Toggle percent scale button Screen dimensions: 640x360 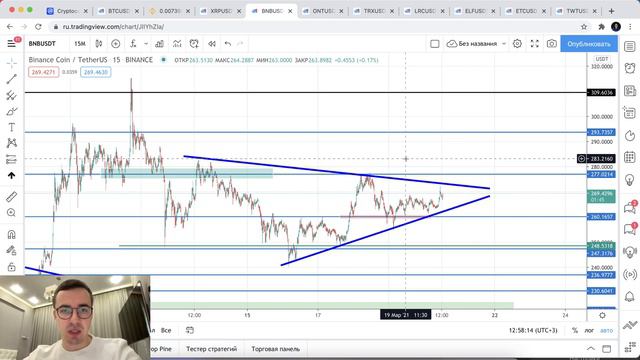(575, 330)
